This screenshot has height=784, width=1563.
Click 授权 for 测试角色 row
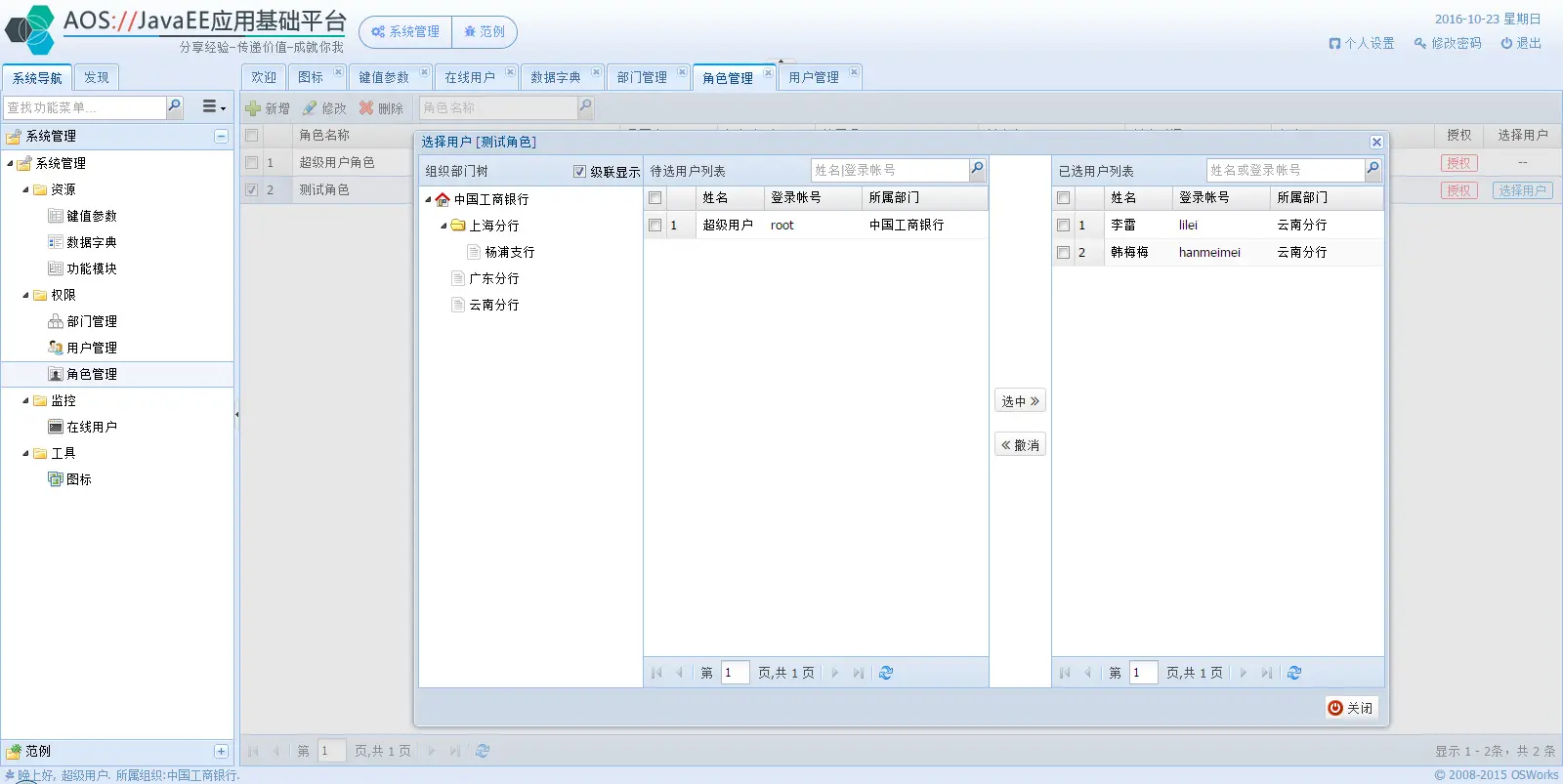click(x=1458, y=190)
